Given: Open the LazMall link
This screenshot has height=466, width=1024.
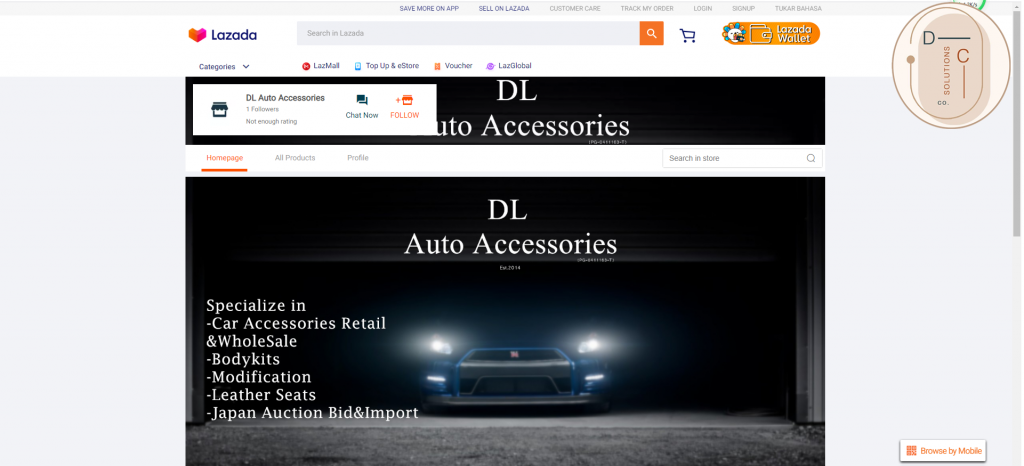Looking at the screenshot, I should coord(321,66).
